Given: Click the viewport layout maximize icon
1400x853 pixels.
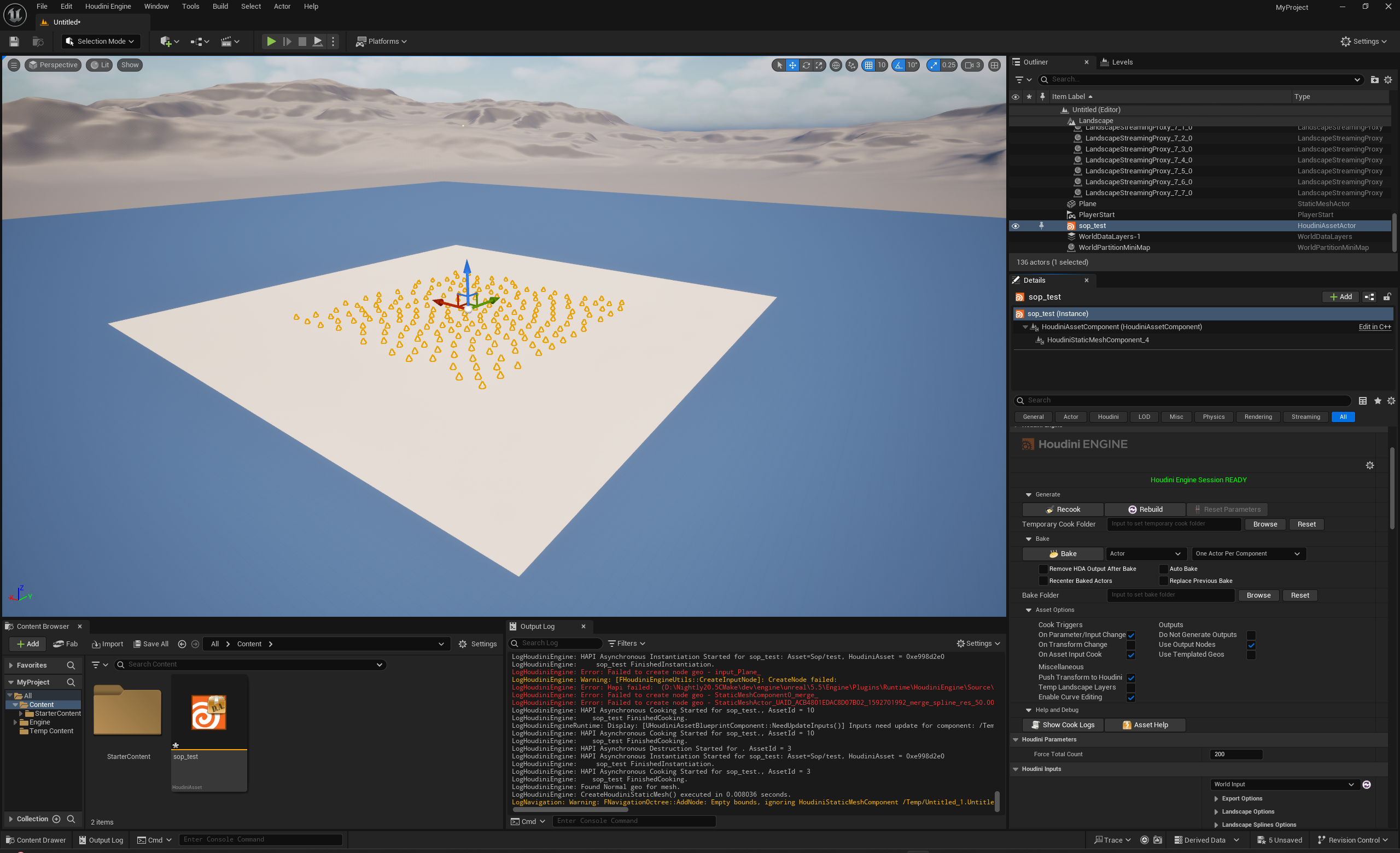Looking at the screenshot, I should point(994,65).
